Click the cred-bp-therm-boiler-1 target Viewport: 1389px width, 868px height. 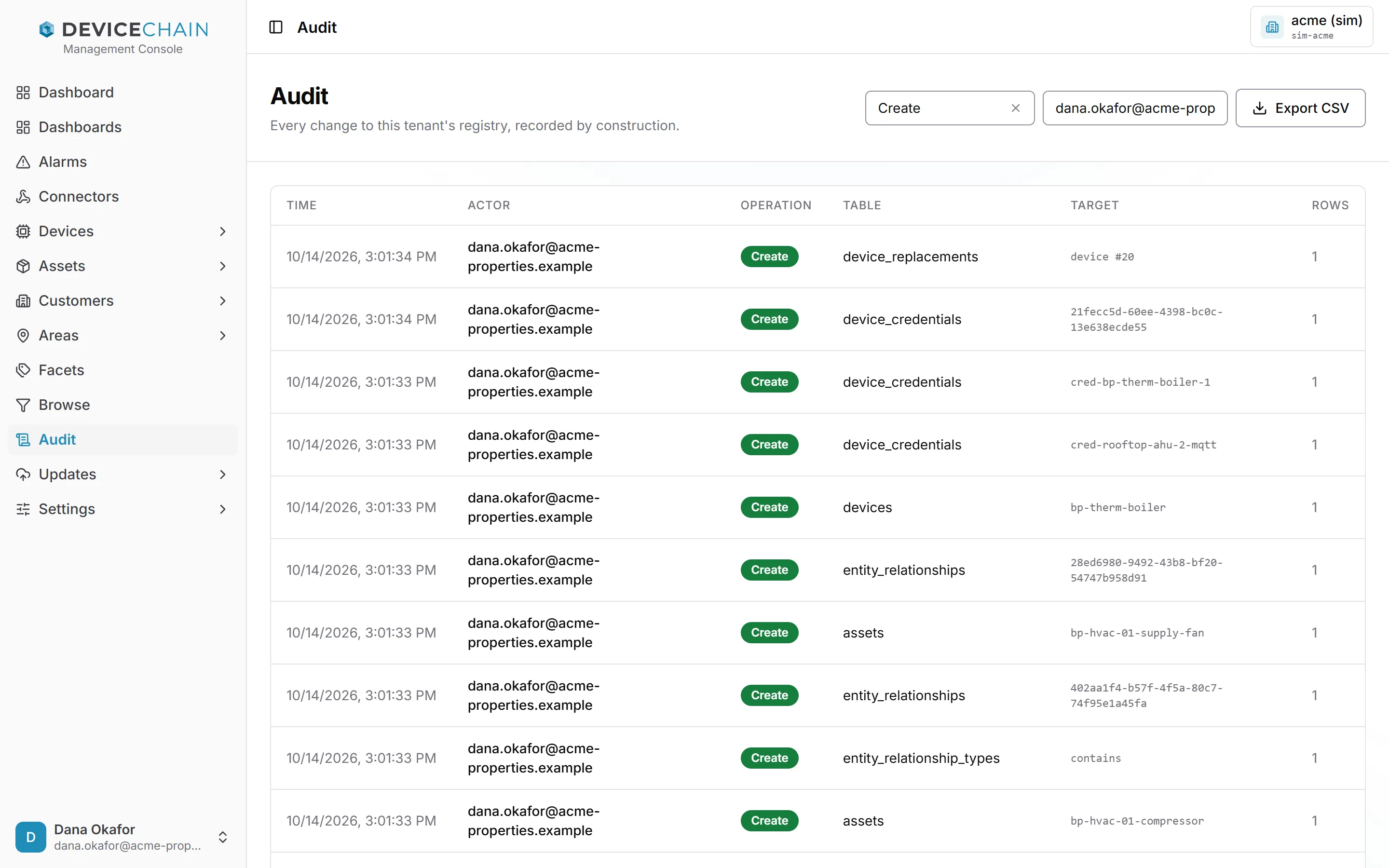1140,382
